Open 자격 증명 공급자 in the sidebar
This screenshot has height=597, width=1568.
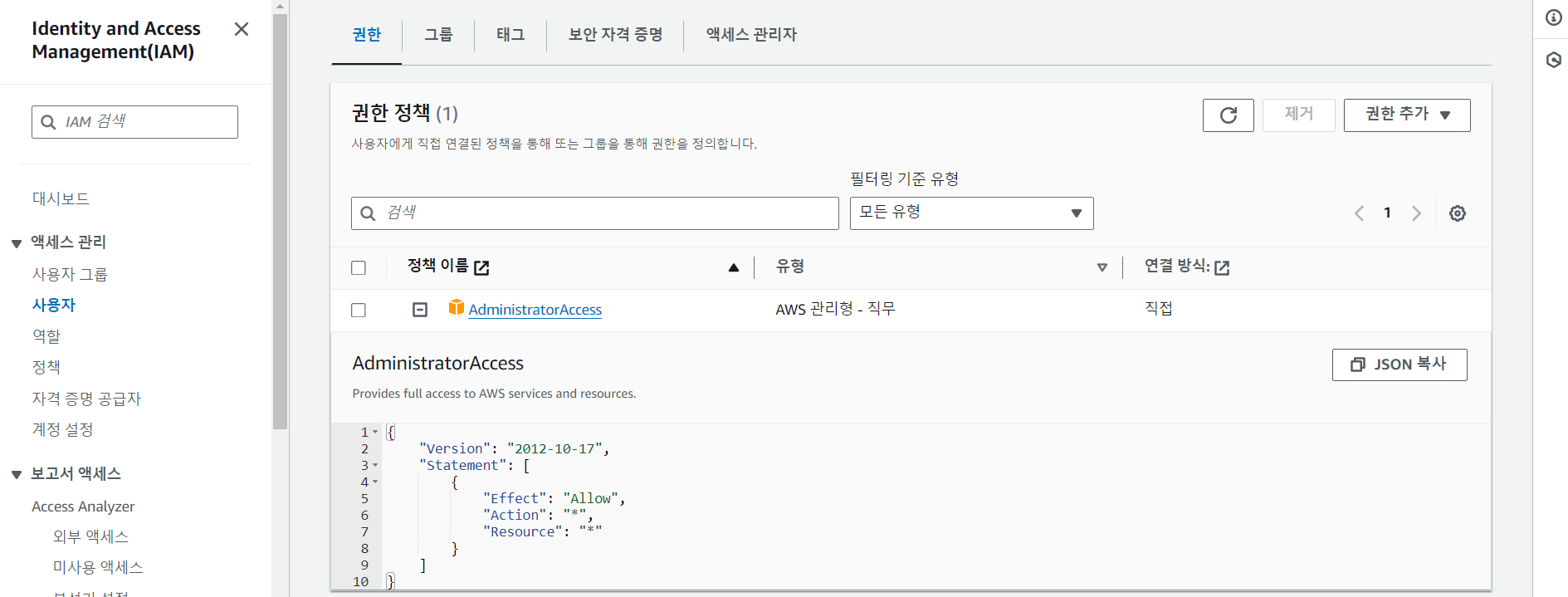coord(86,399)
